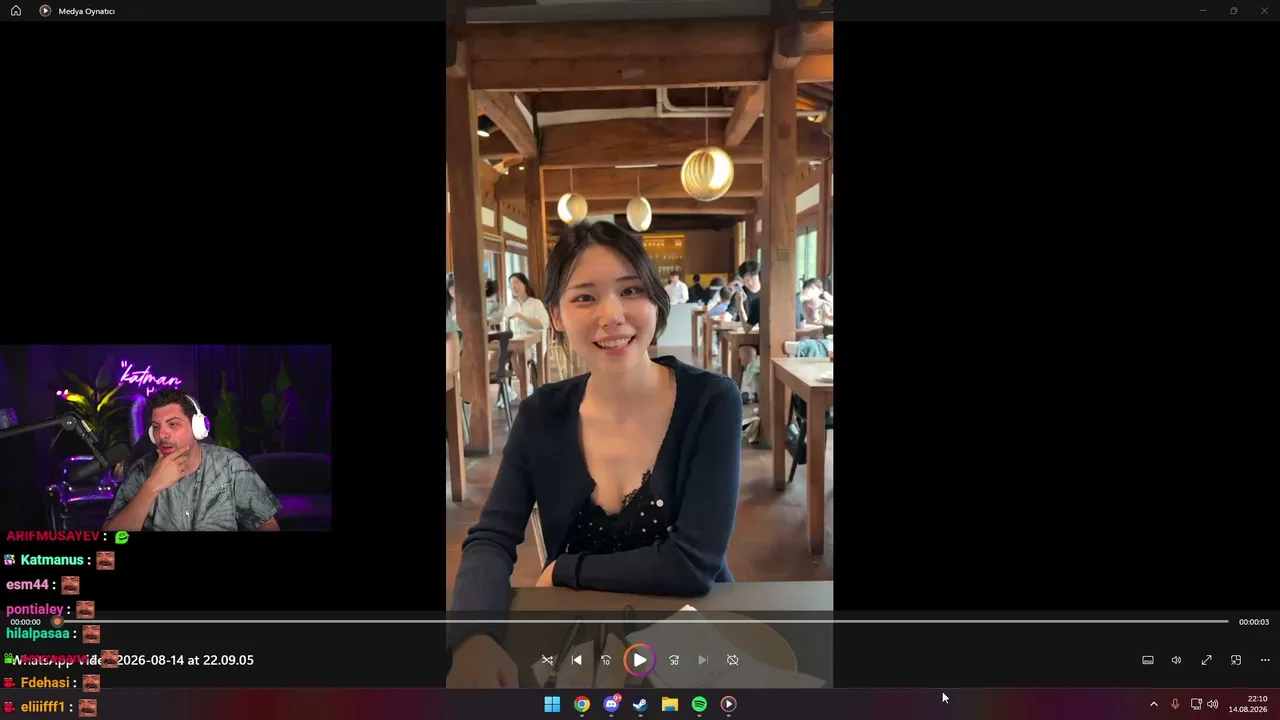The image size is (1280, 720).
Task: Open Discord from the taskbar
Action: [611, 704]
